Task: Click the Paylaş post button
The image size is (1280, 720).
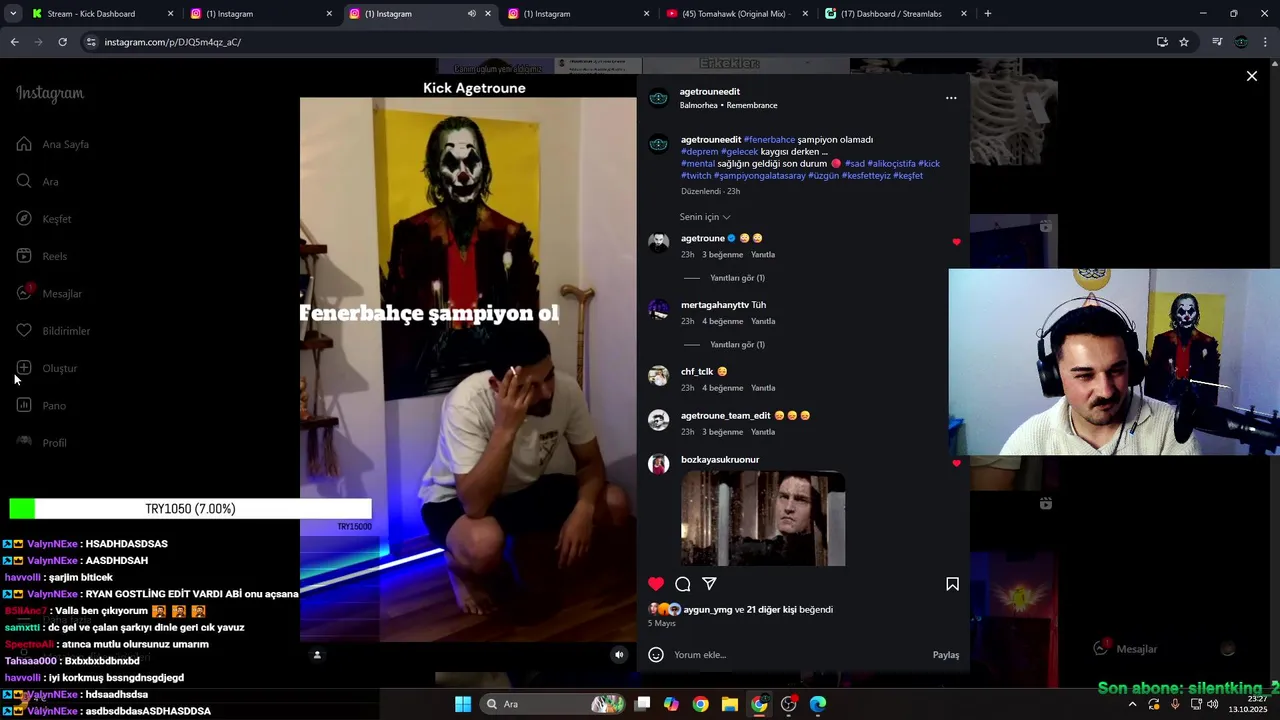Action: tap(946, 655)
